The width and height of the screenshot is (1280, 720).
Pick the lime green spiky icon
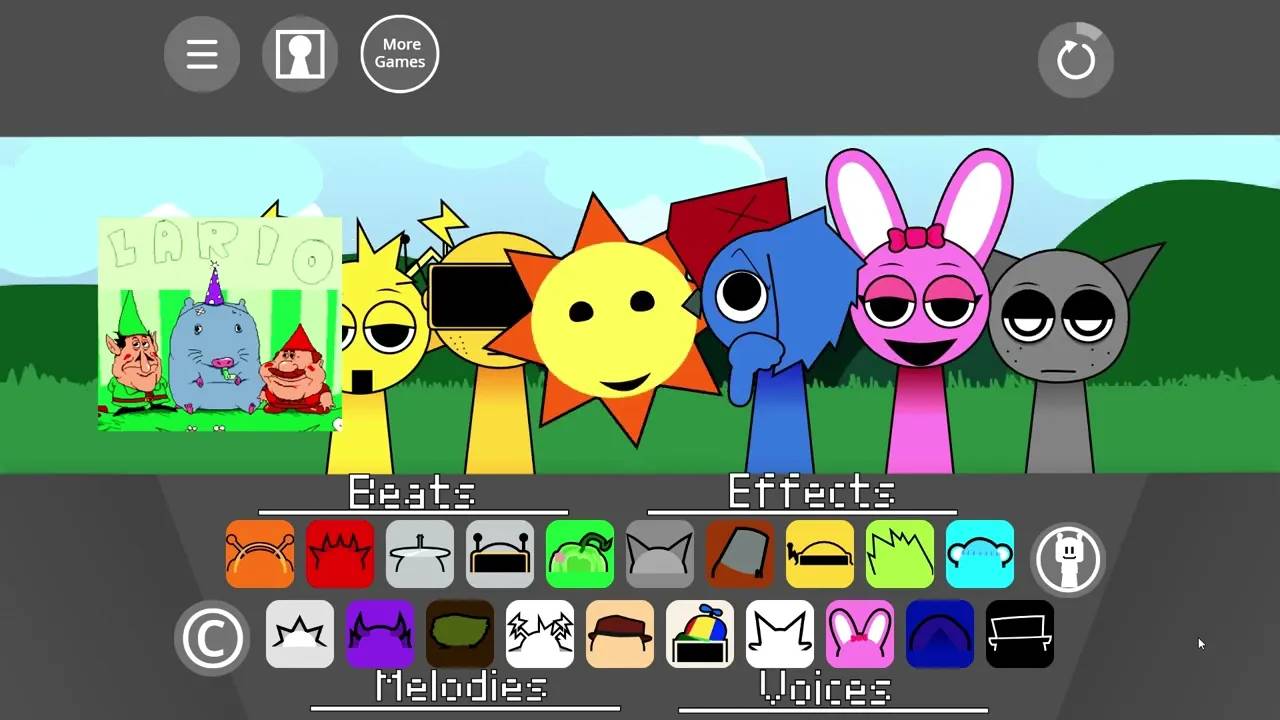tap(900, 554)
